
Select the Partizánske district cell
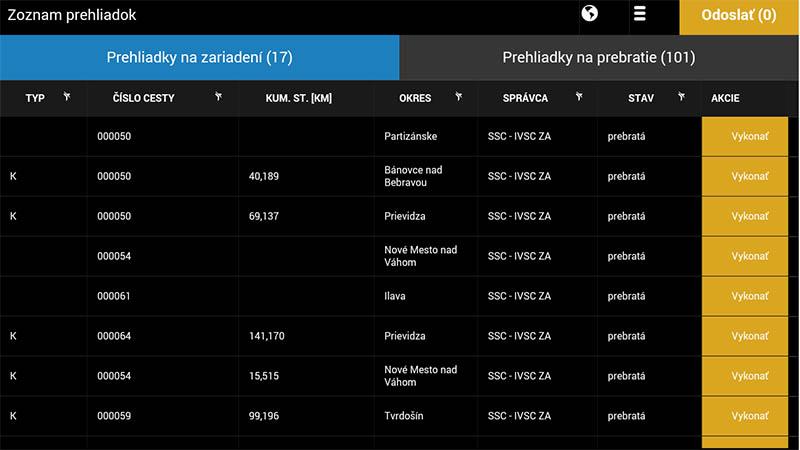click(410, 136)
